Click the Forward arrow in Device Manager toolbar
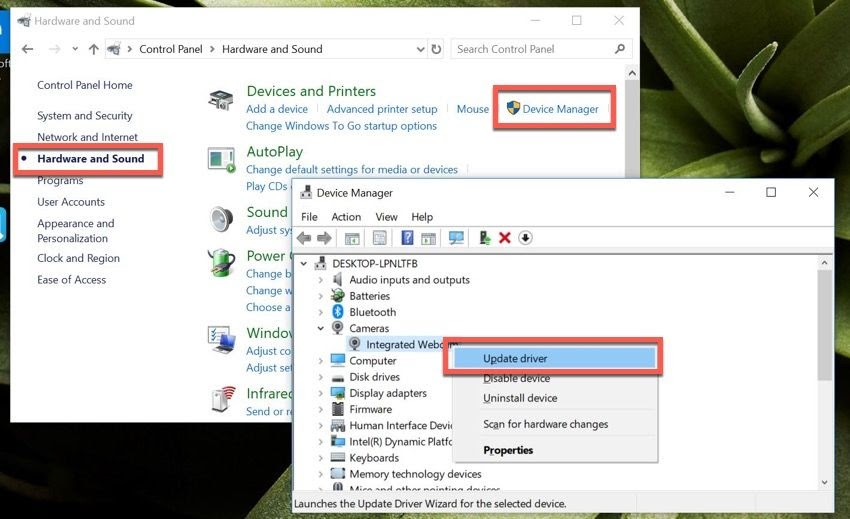 coord(324,238)
